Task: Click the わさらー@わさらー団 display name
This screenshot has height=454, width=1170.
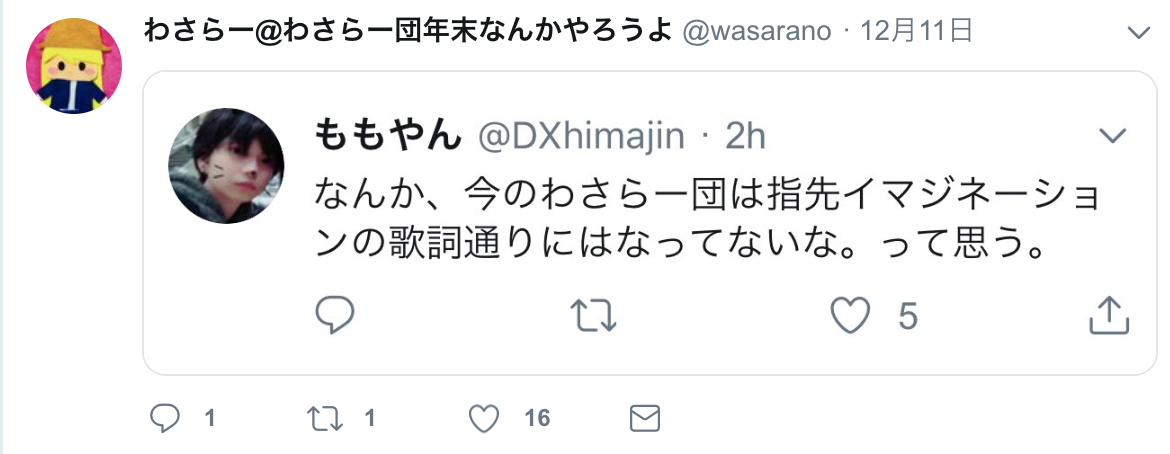Action: pos(408,31)
